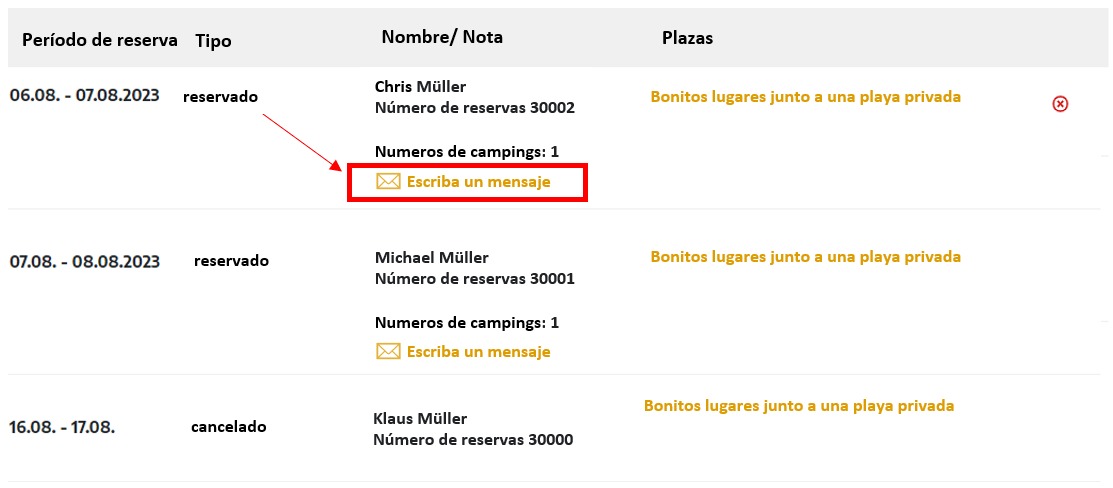Click the 'Tipo' column header

tap(213, 41)
